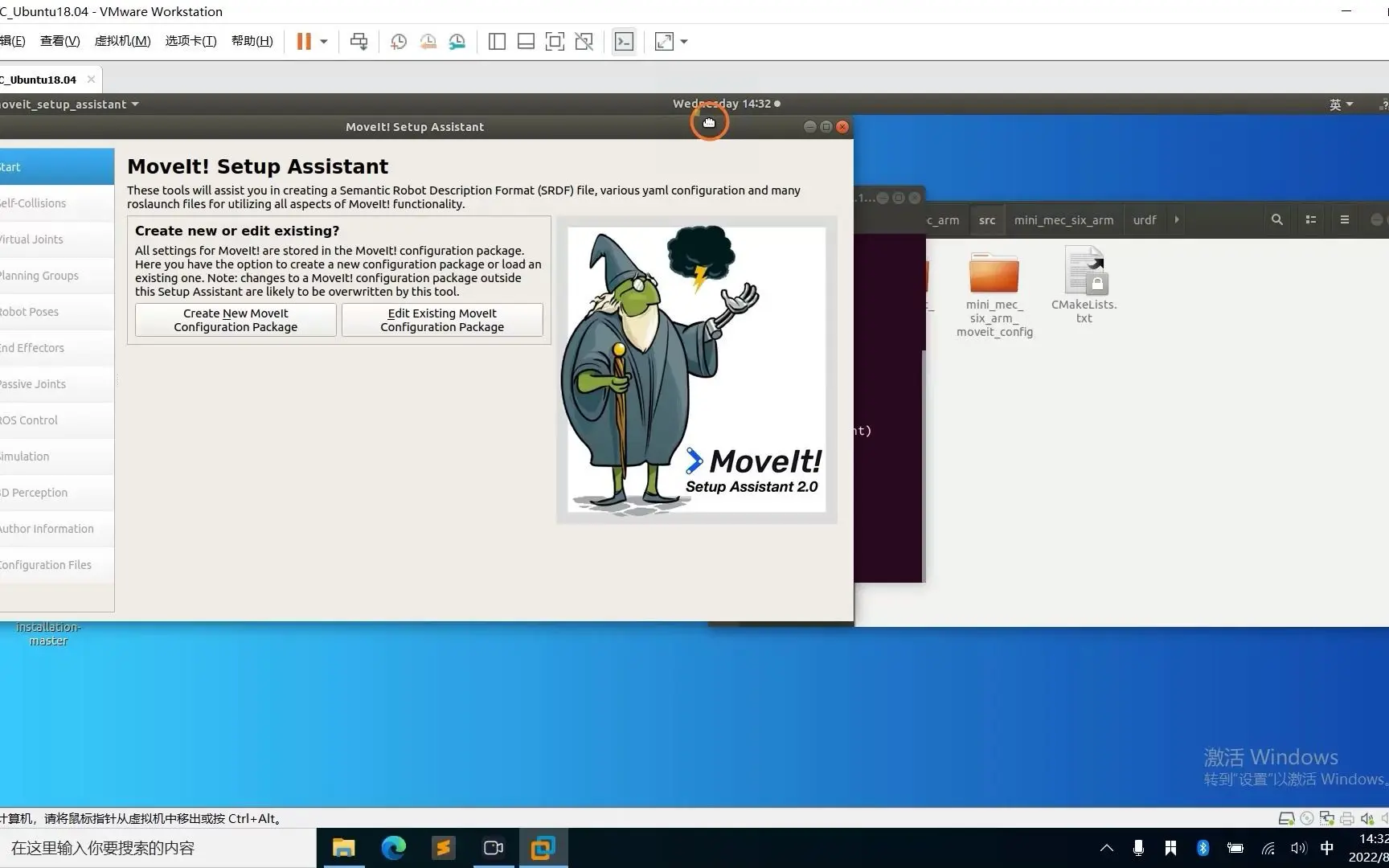The height and width of the screenshot is (868, 1389).
Task: Open the 查看(V) menu
Action: 60,41
